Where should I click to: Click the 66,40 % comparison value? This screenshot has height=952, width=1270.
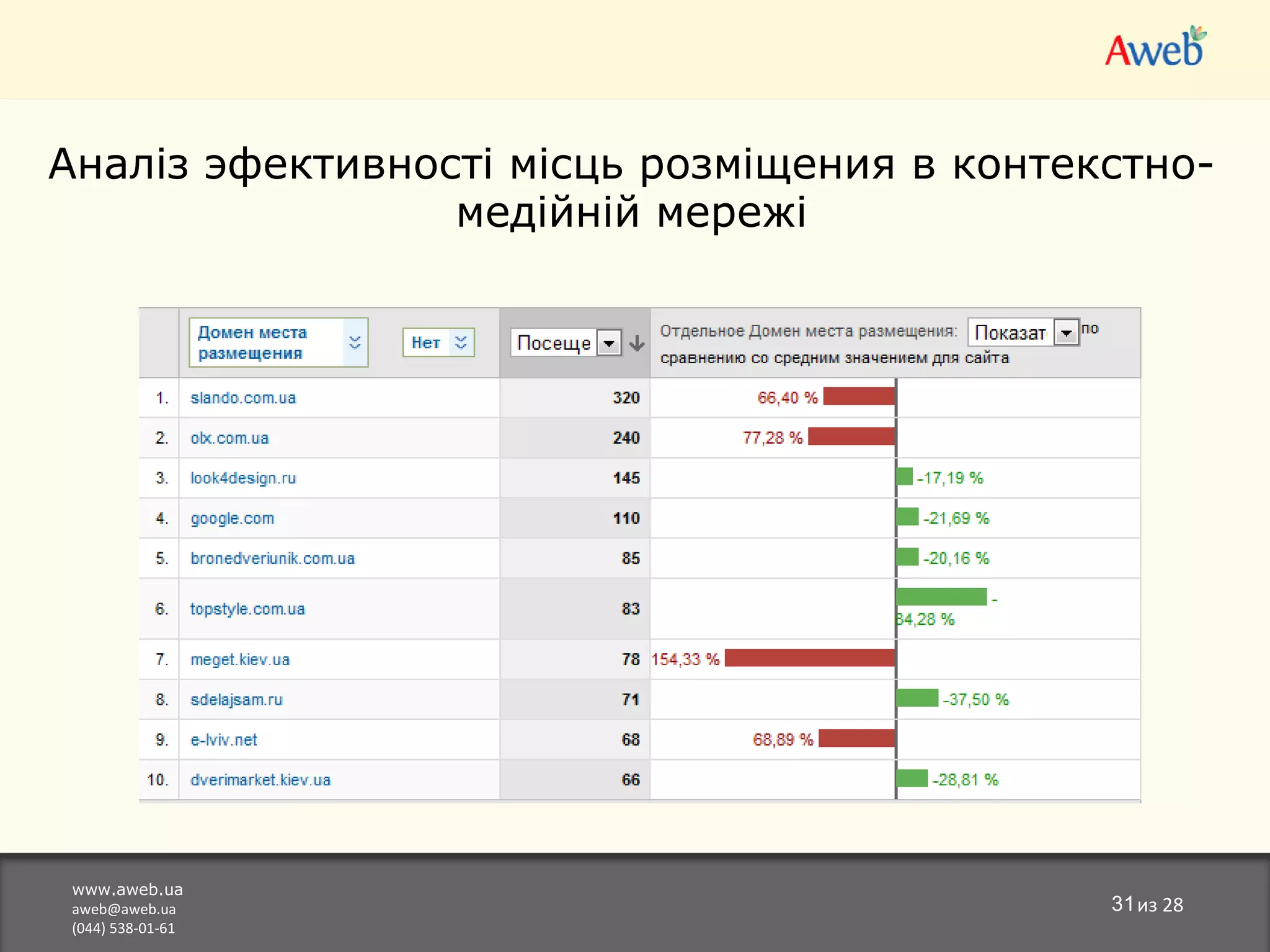[x=788, y=398]
